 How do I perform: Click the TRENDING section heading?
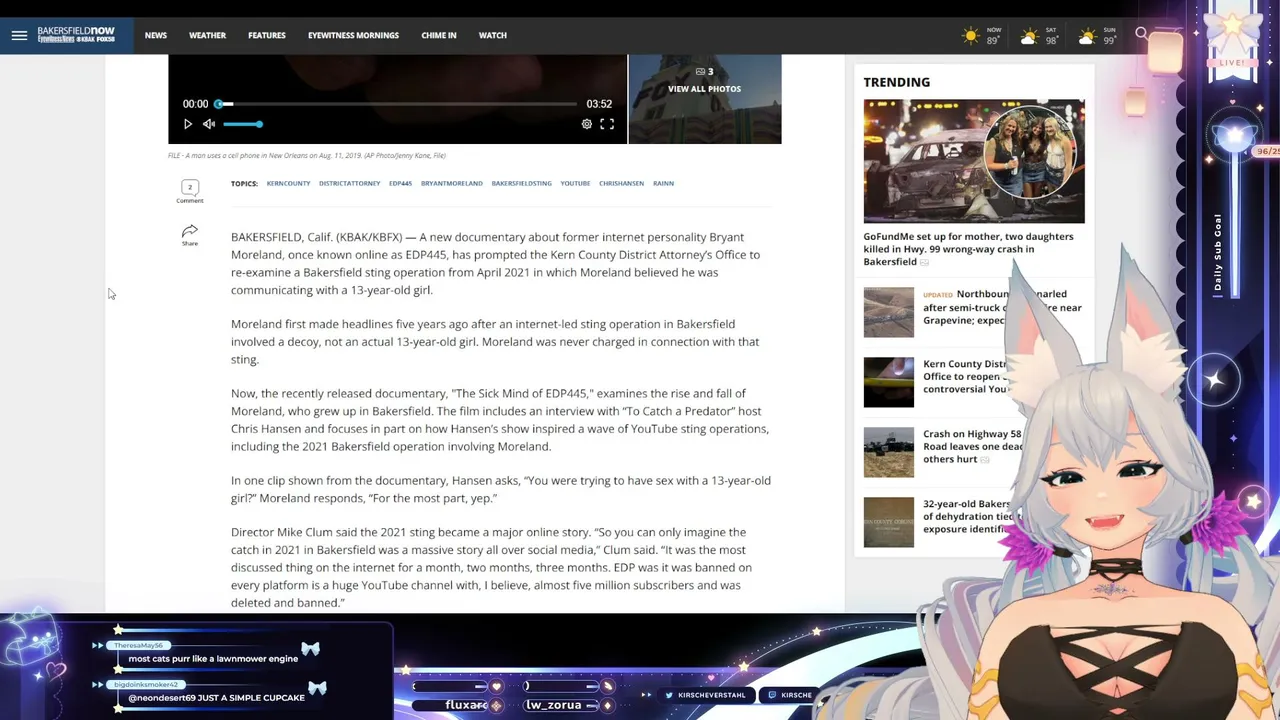pyautogui.click(x=896, y=82)
